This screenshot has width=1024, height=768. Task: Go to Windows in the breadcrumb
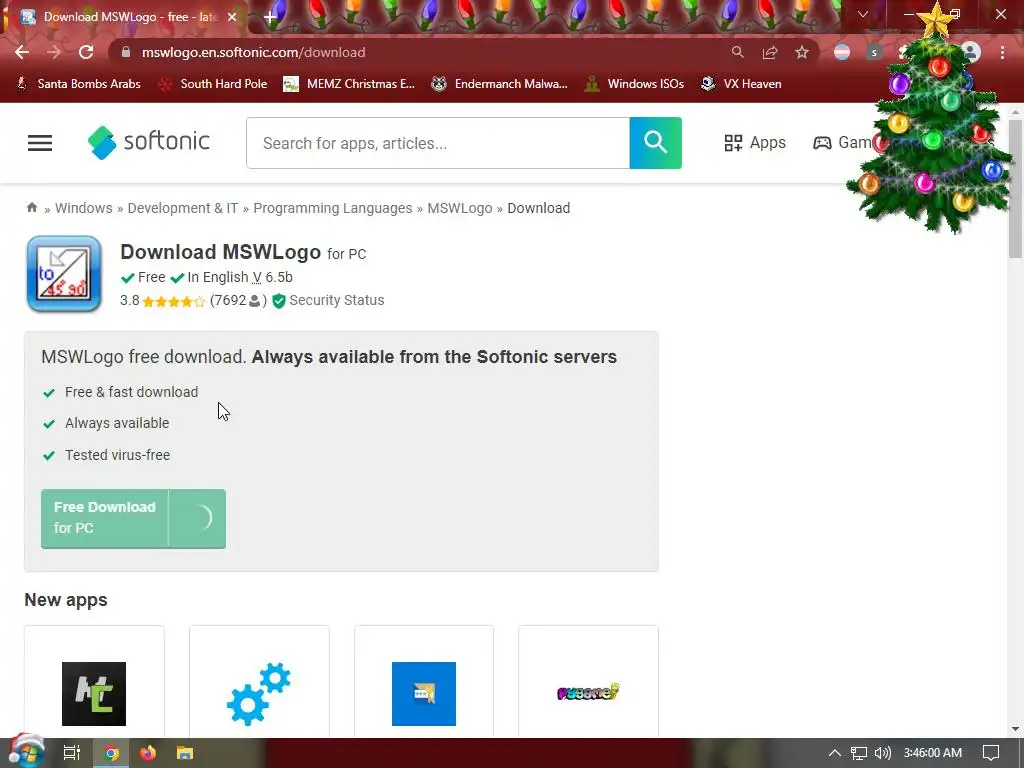pyautogui.click(x=84, y=208)
